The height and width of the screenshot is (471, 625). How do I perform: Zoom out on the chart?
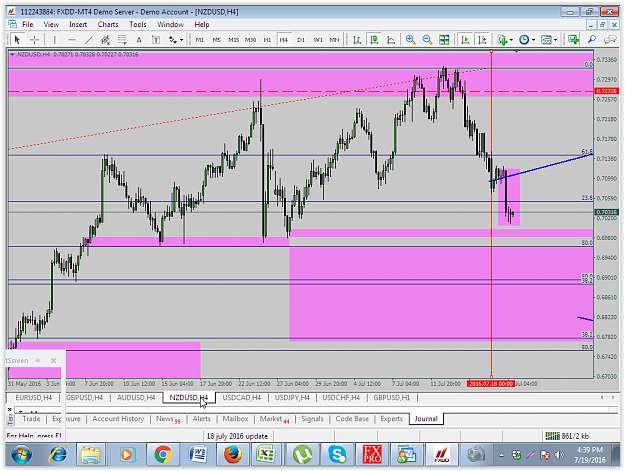pyautogui.click(x=427, y=39)
